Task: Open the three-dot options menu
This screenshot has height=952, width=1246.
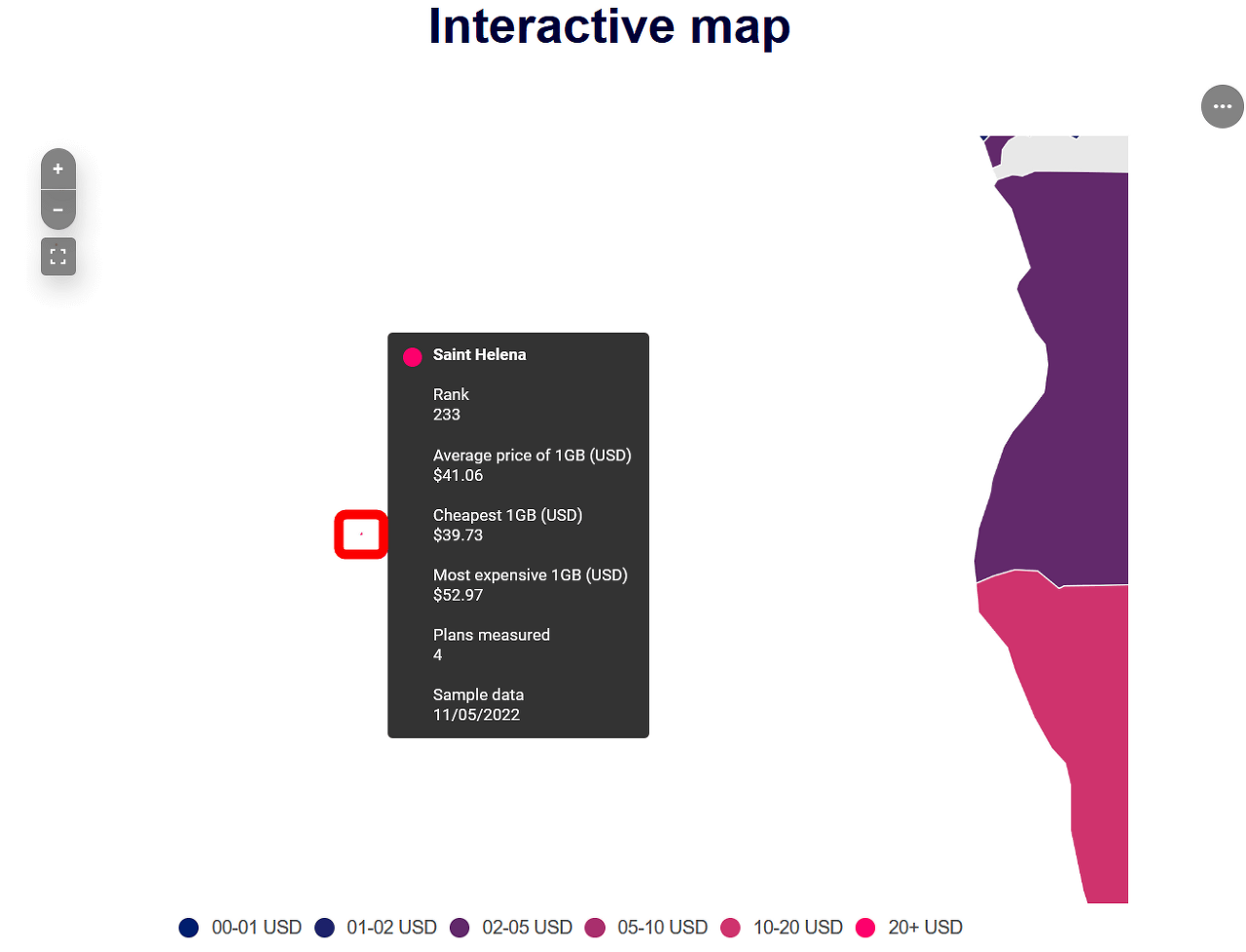Action: tap(1223, 106)
